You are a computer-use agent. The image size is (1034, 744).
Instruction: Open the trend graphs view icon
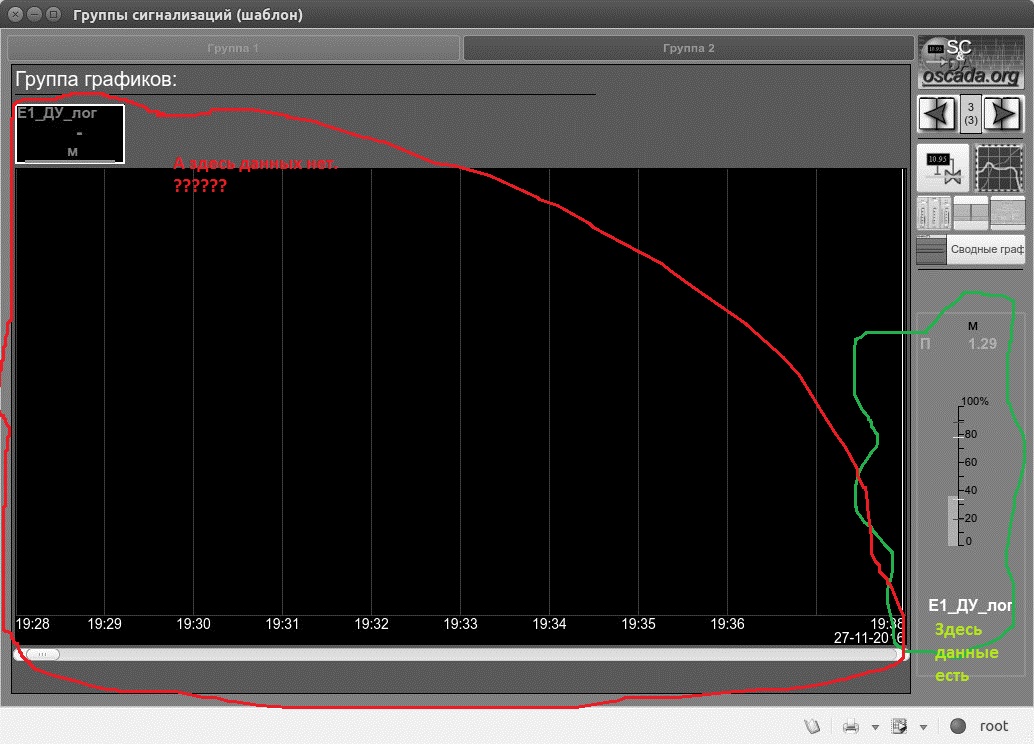(1000, 167)
